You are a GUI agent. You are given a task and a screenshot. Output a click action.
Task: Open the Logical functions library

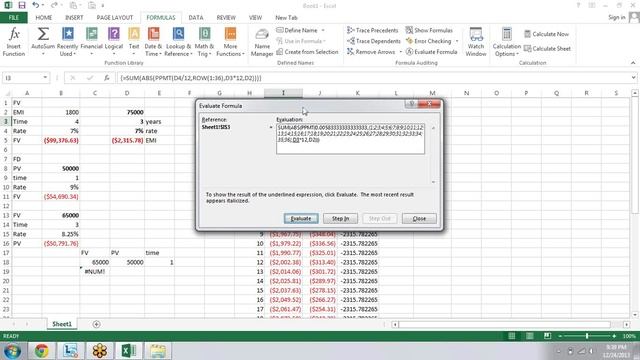[114, 42]
